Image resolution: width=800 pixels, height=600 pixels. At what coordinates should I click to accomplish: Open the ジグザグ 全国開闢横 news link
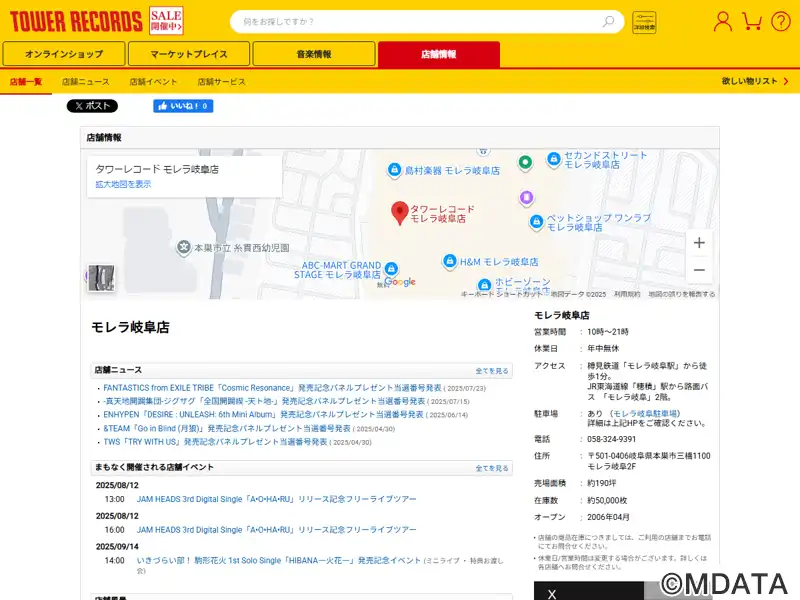tap(264, 401)
